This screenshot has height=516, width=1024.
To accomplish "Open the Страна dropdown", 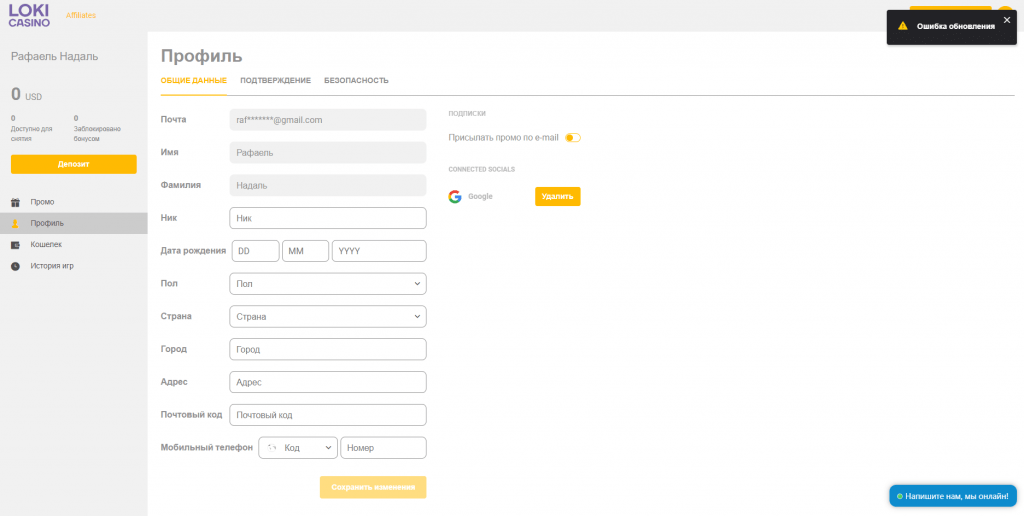I will [328, 317].
